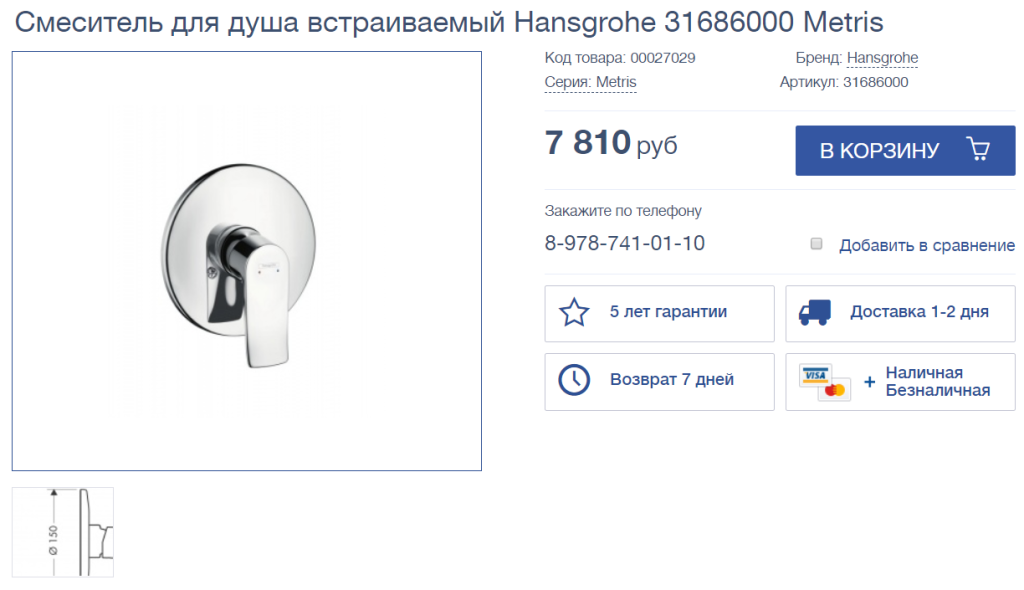Image resolution: width=1024 pixels, height=590 pixels.
Task: Click the delivery truck icon
Action: pos(814,312)
